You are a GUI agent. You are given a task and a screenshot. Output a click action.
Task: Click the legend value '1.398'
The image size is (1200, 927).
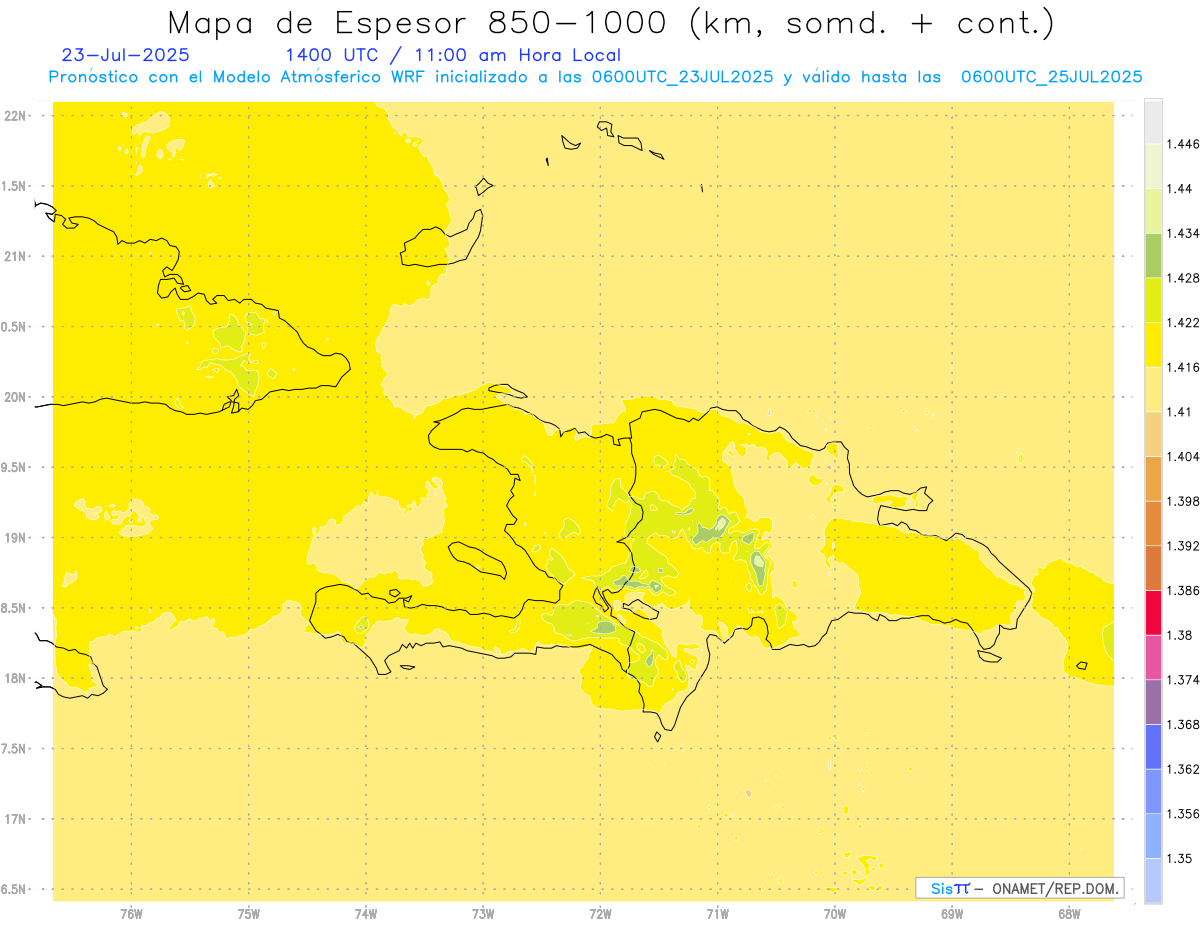click(1183, 501)
